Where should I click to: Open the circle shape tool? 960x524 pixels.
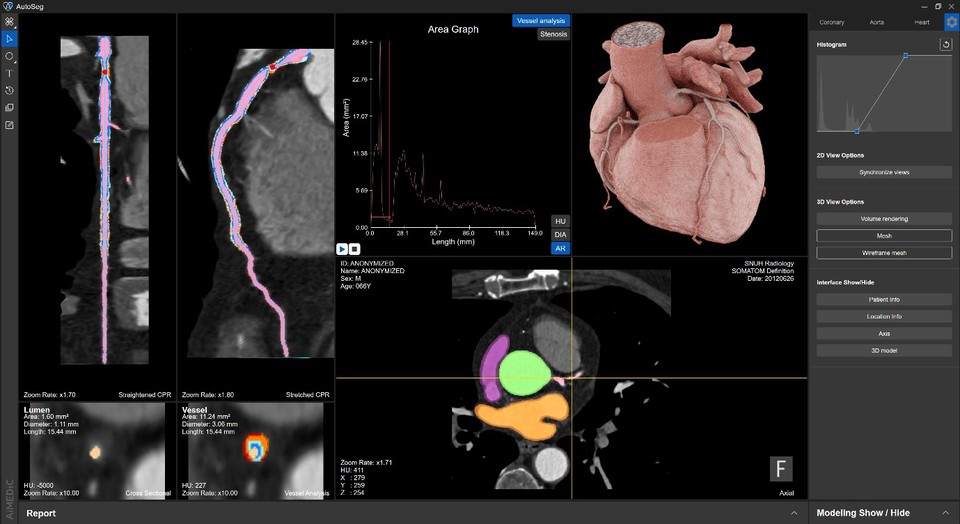pos(9,56)
